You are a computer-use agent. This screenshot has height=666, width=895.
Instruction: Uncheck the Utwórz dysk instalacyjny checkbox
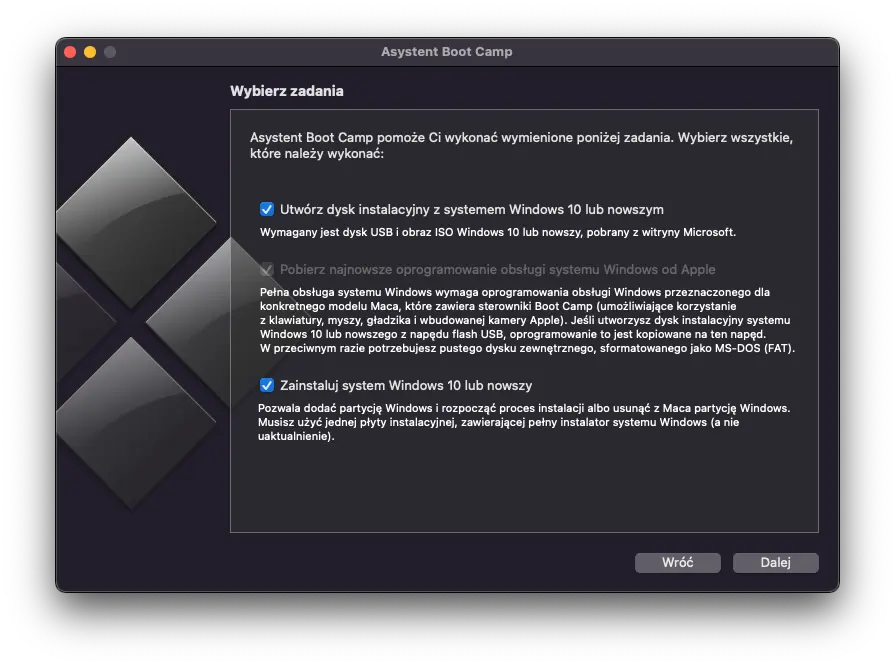[x=267, y=209]
